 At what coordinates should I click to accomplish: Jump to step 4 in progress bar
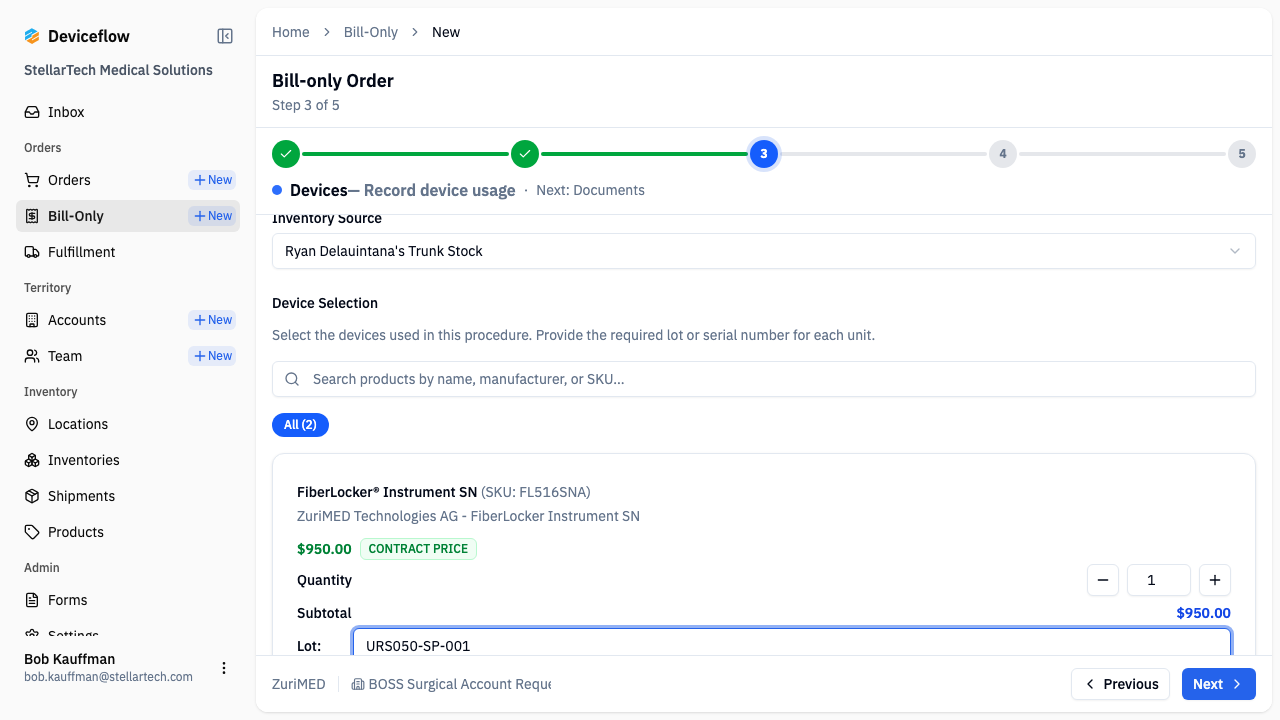pyautogui.click(x=1002, y=154)
